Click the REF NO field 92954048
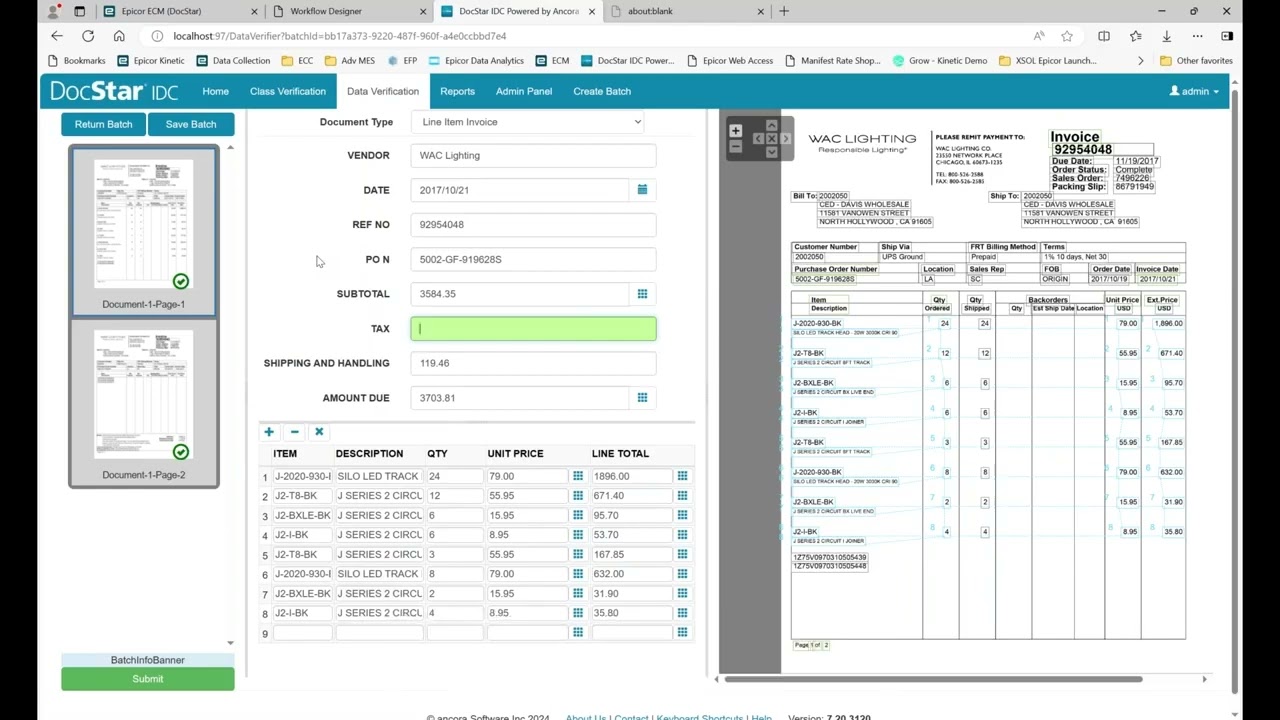The width and height of the screenshot is (1280, 720). pyautogui.click(x=533, y=225)
